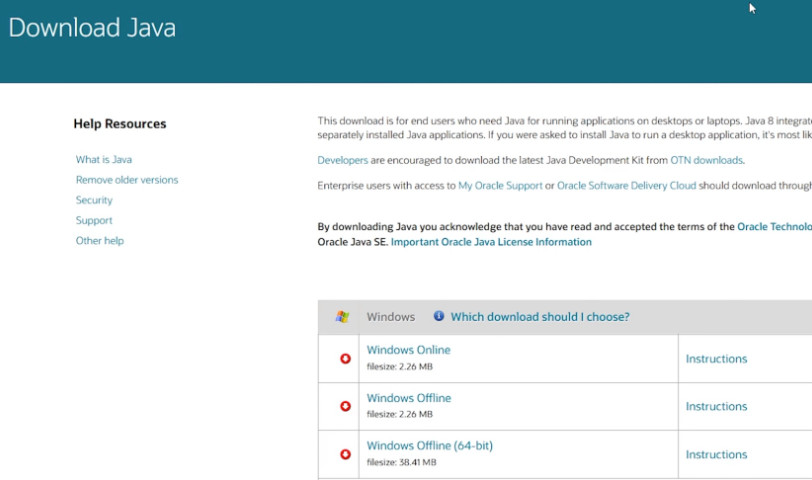
Task: Click the blue info icon beside download question
Action: [438, 316]
